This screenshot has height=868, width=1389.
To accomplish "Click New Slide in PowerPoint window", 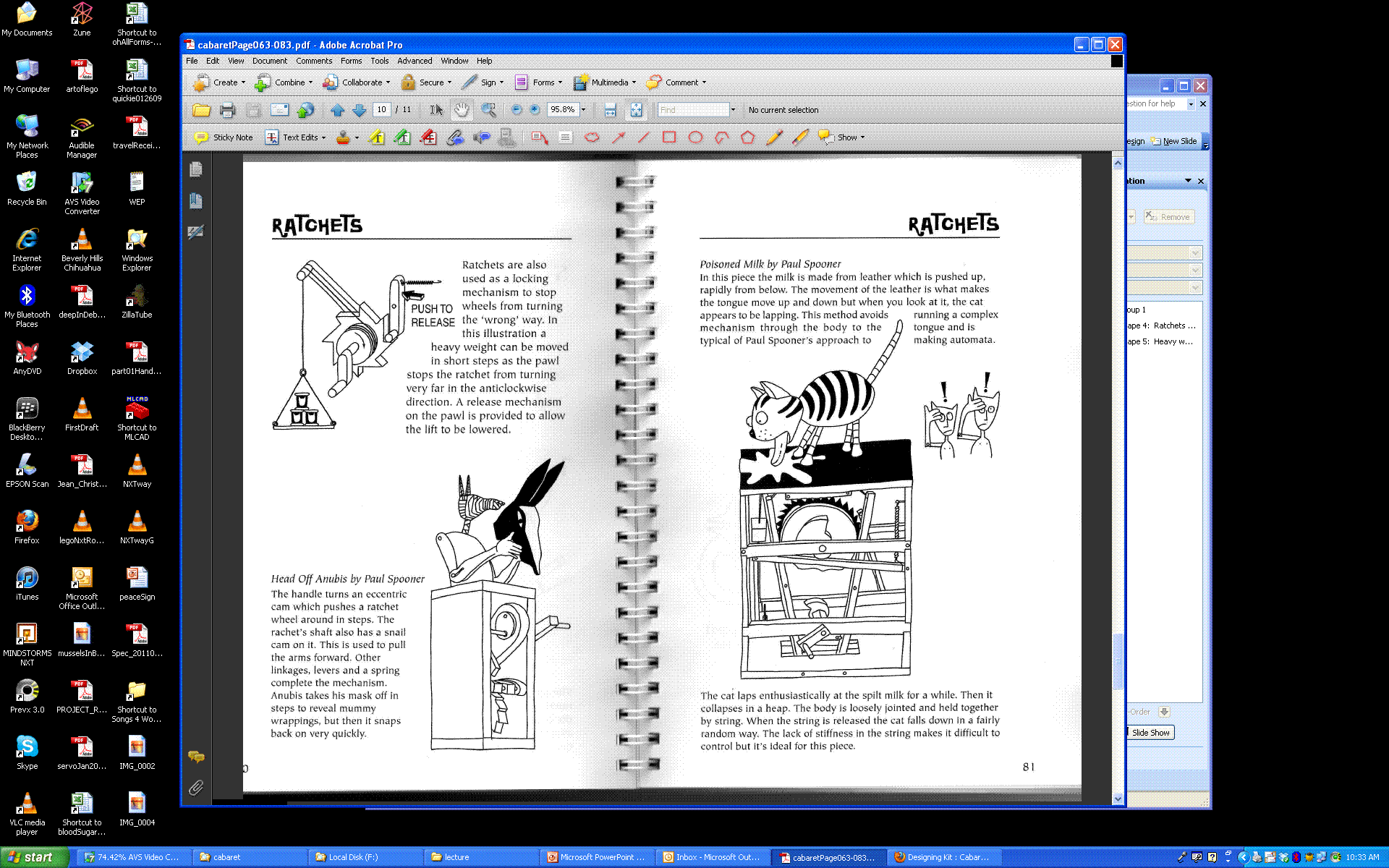I will click(x=1174, y=141).
